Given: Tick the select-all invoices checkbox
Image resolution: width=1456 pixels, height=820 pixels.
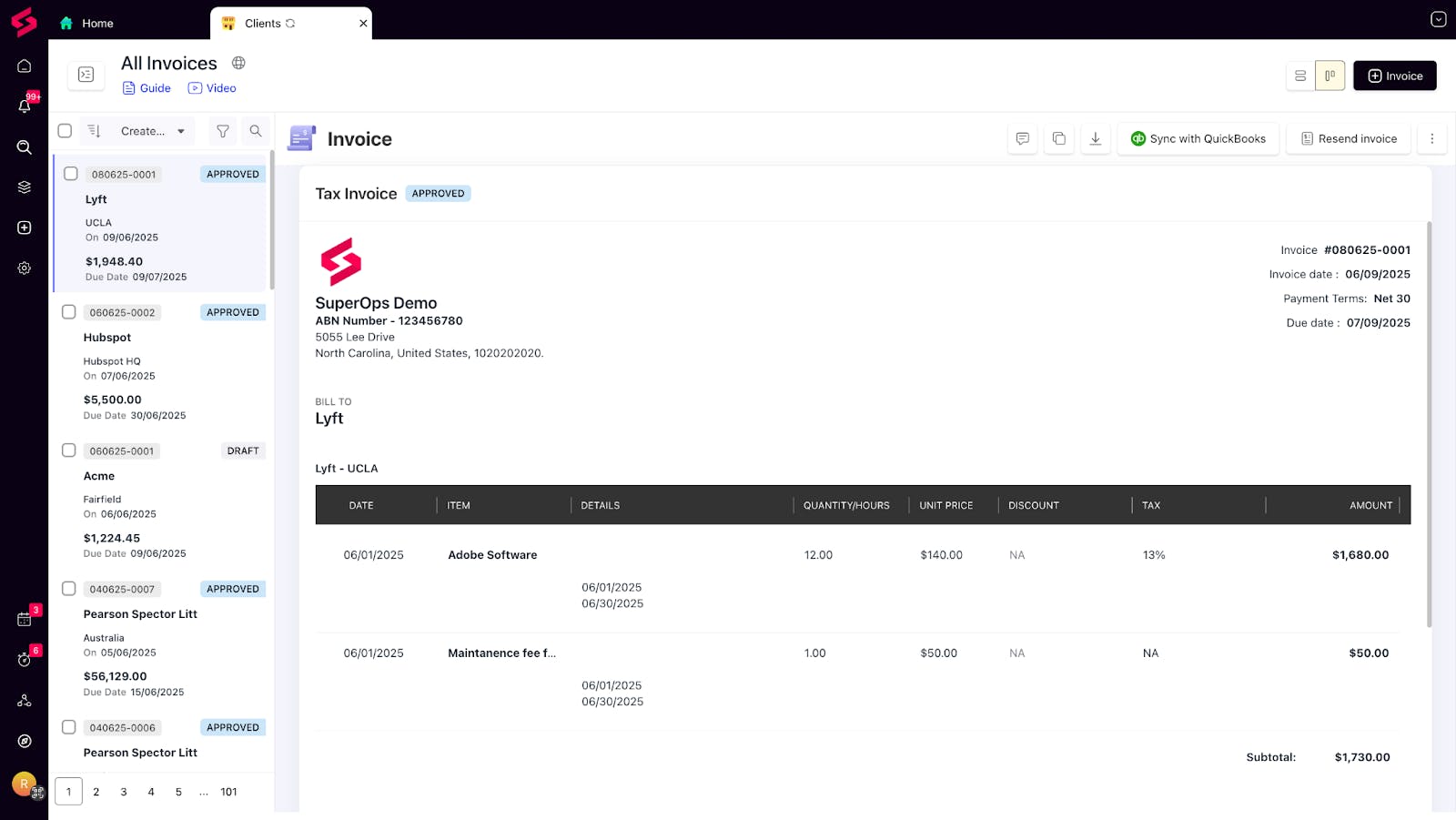Looking at the screenshot, I should (x=65, y=131).
